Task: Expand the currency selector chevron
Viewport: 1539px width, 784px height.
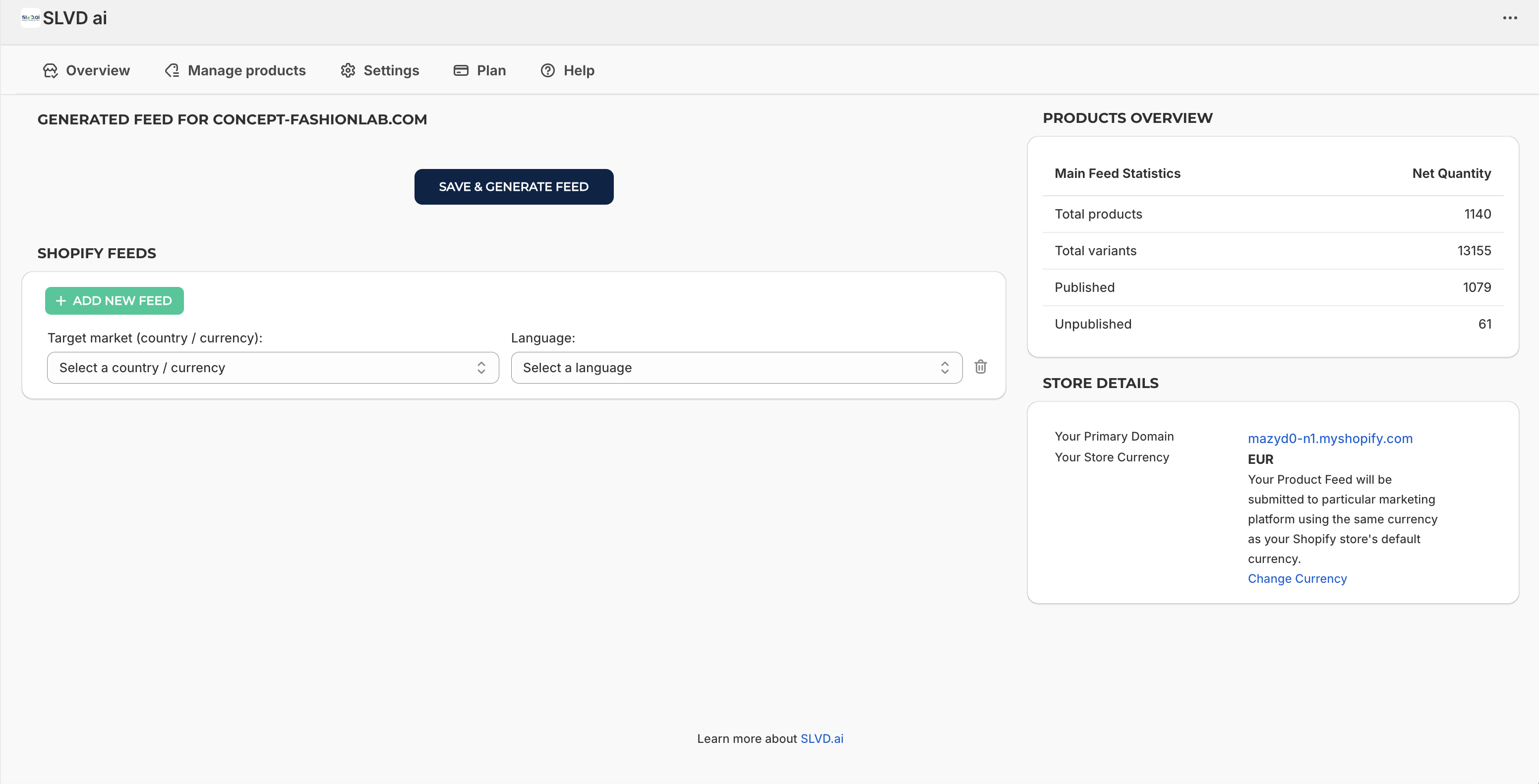Action: (x=481, y=367)
